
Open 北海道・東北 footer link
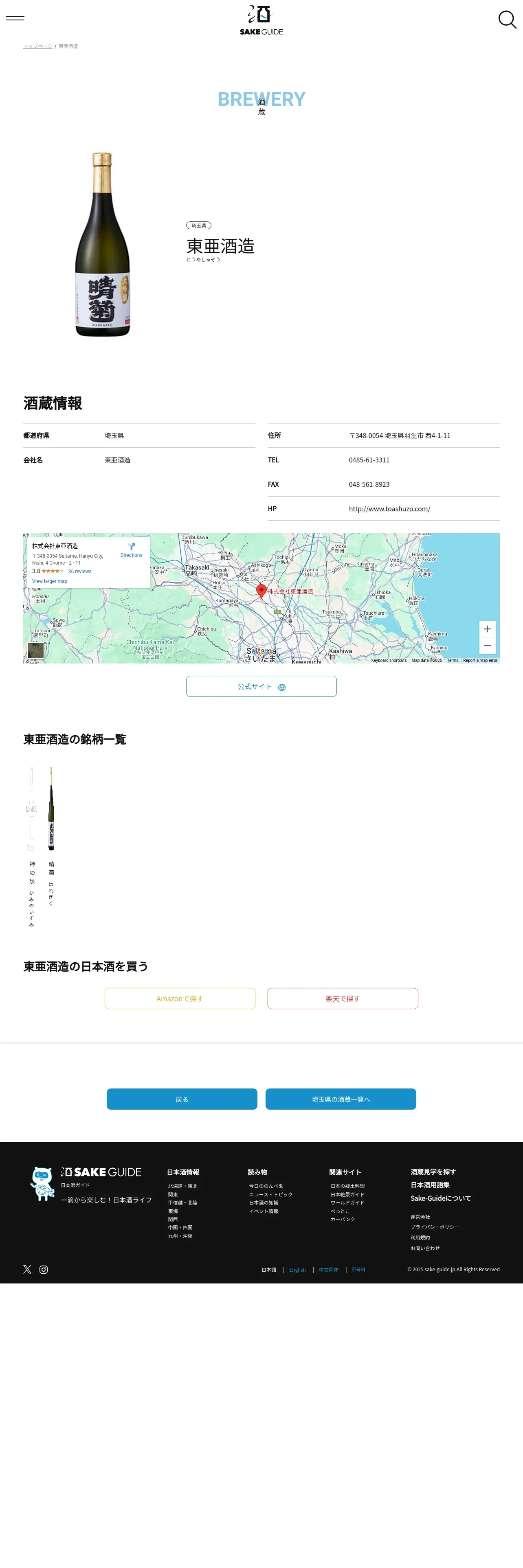(182, 1186)
